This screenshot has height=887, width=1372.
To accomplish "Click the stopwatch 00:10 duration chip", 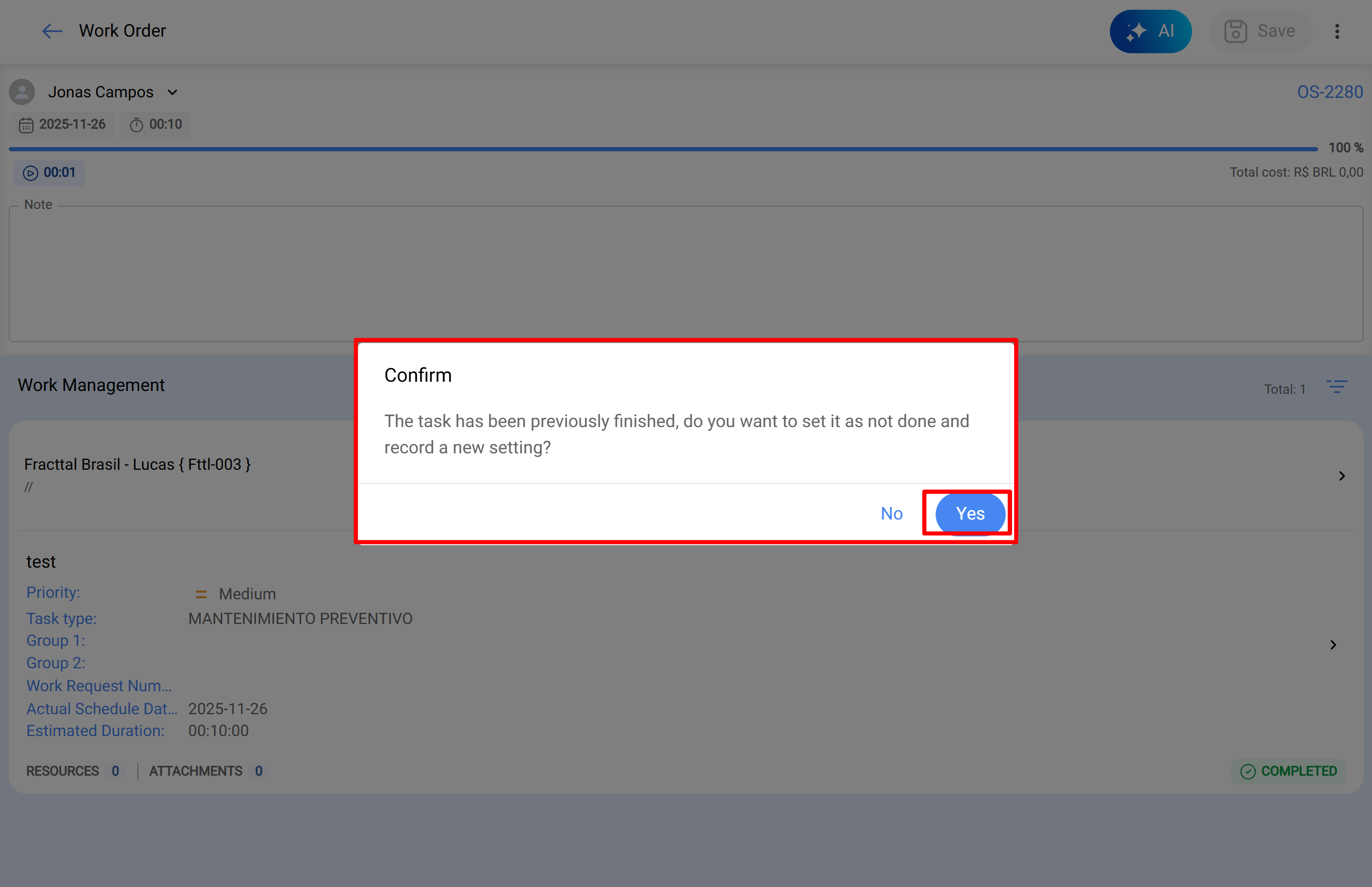I will pyautogui.click(x=155, y=125).
